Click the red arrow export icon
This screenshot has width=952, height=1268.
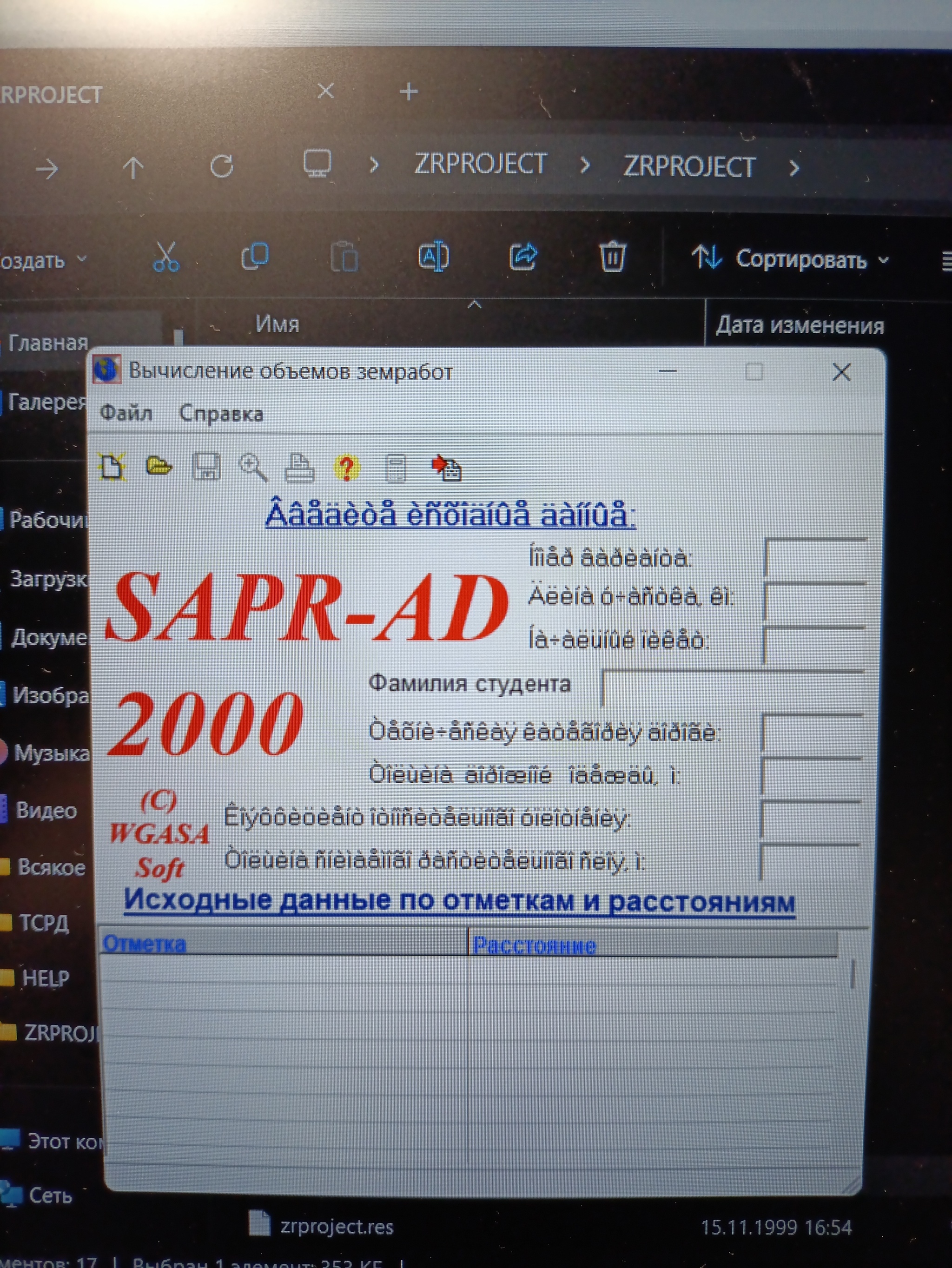click(x=447, y=469)
